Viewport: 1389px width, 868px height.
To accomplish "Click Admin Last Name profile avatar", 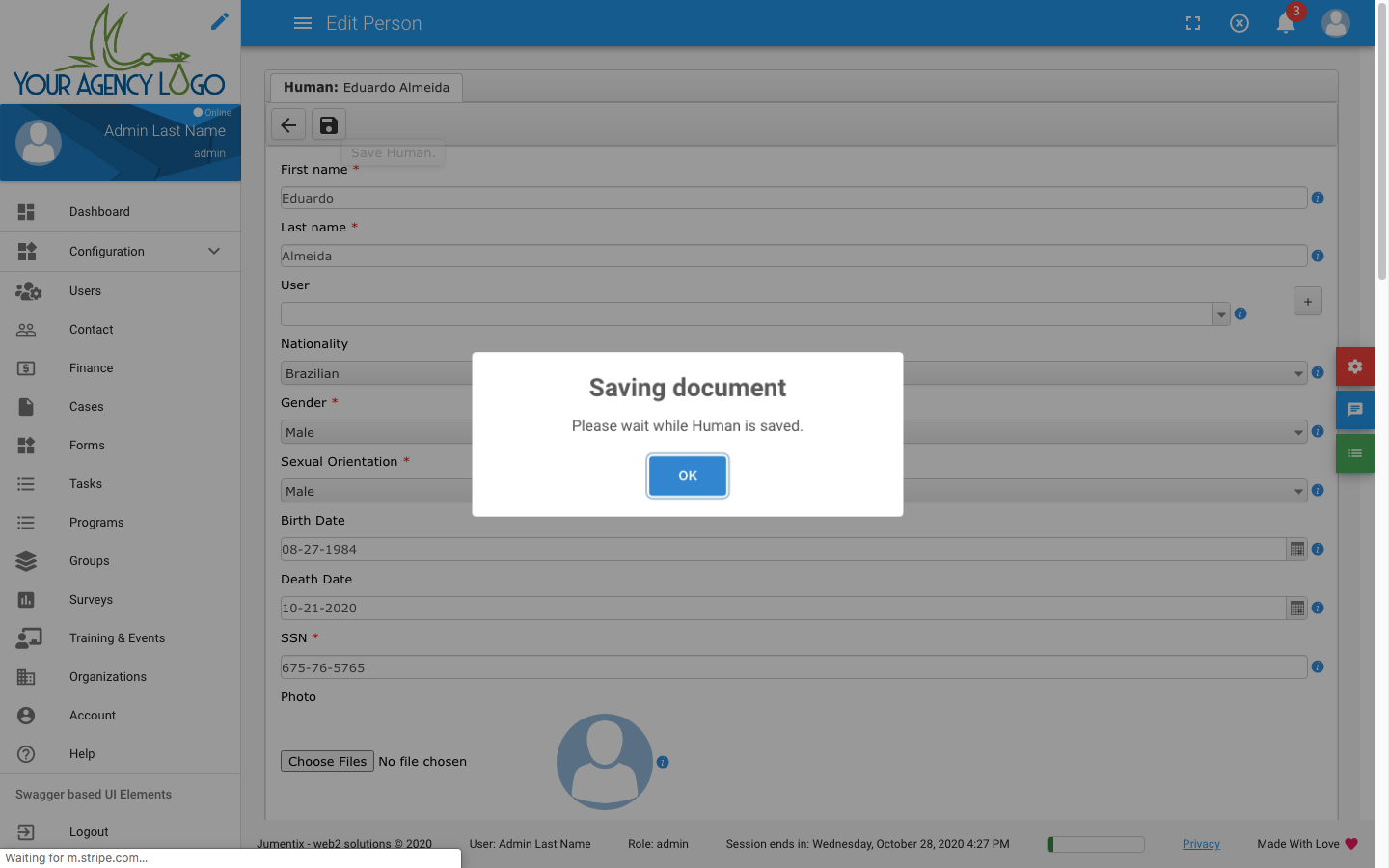I will (x=39, y=143).
